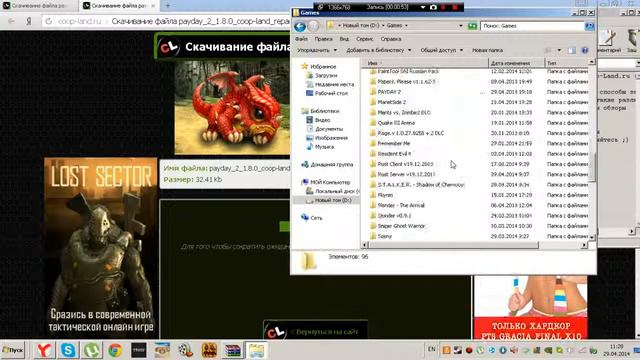Image resolution: width=640 pixels, height=360 pixels.
Task: Open WinRAR from the taskbar
Action: coord(233,350)
